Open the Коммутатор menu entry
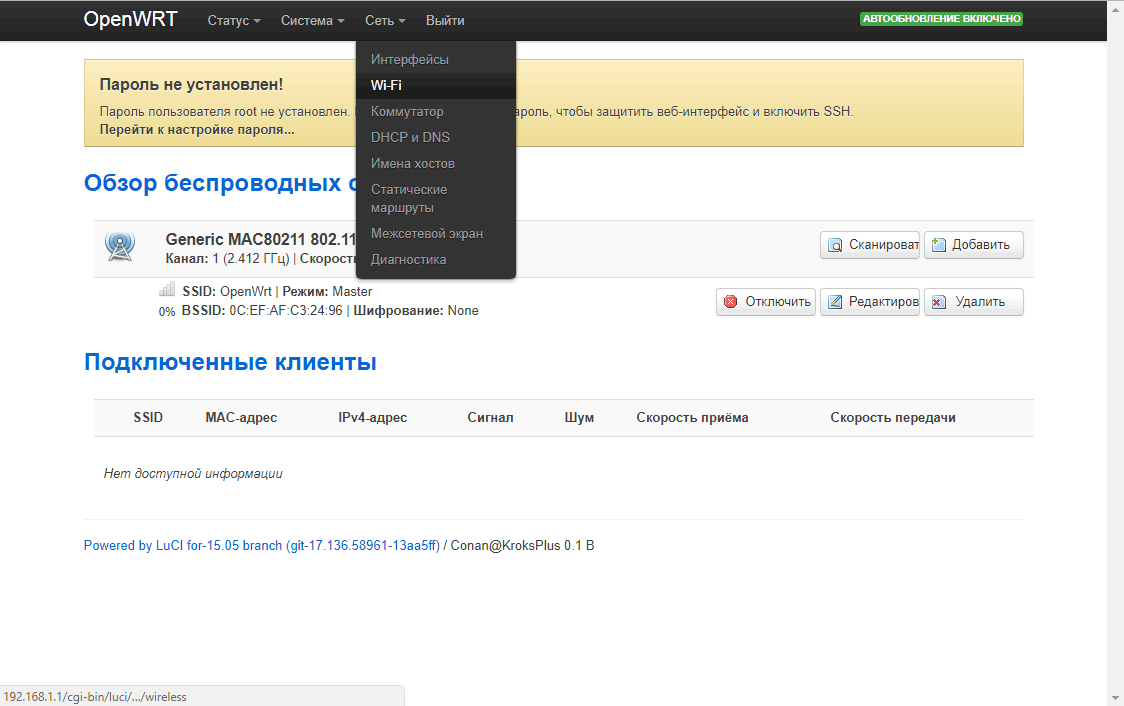Viewport: 1124px width, 706px height. coord(436,111)
